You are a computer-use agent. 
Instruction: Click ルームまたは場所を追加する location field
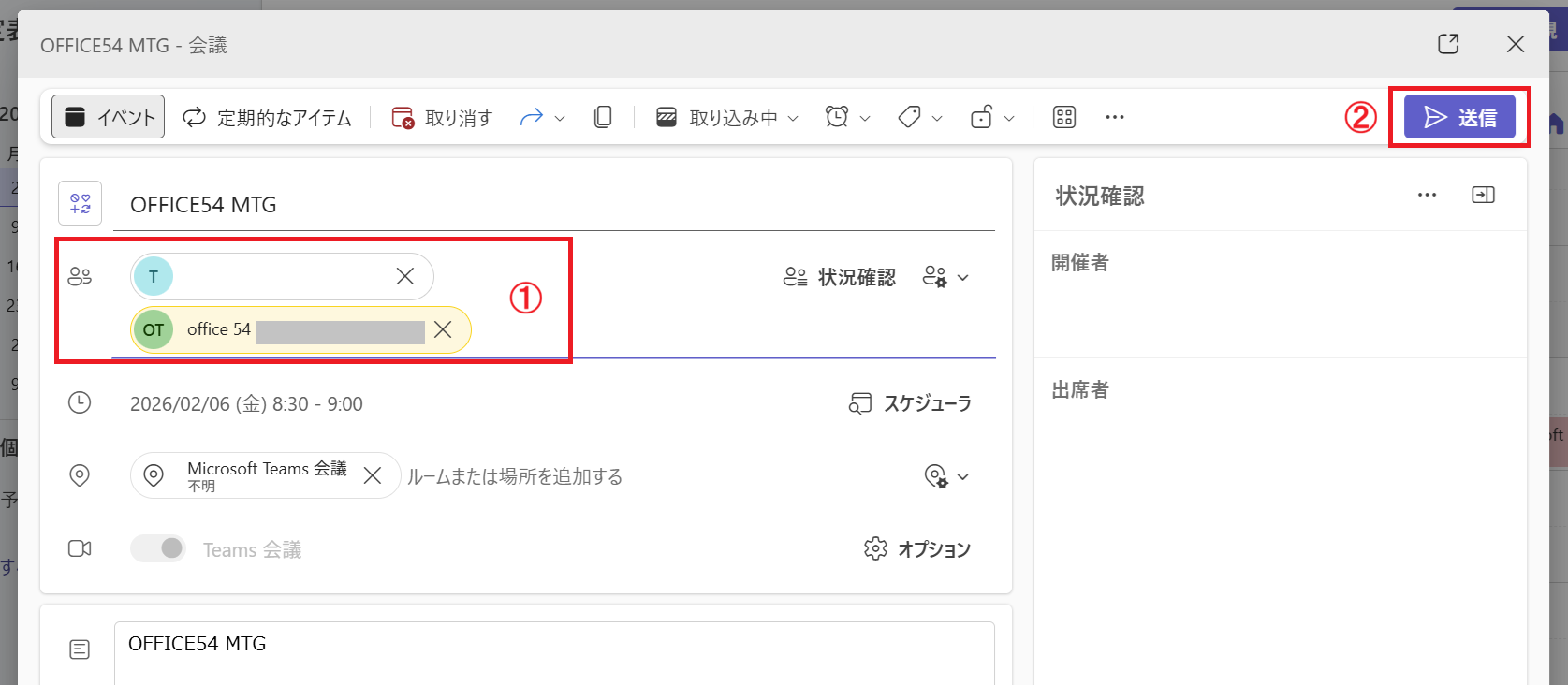click(x=515, y=476)
